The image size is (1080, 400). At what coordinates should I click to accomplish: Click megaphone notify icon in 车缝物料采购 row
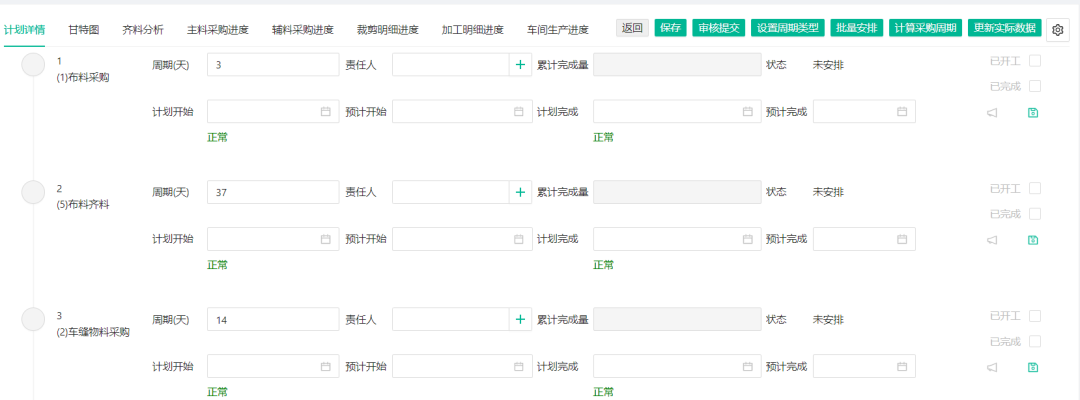point(993,368)
